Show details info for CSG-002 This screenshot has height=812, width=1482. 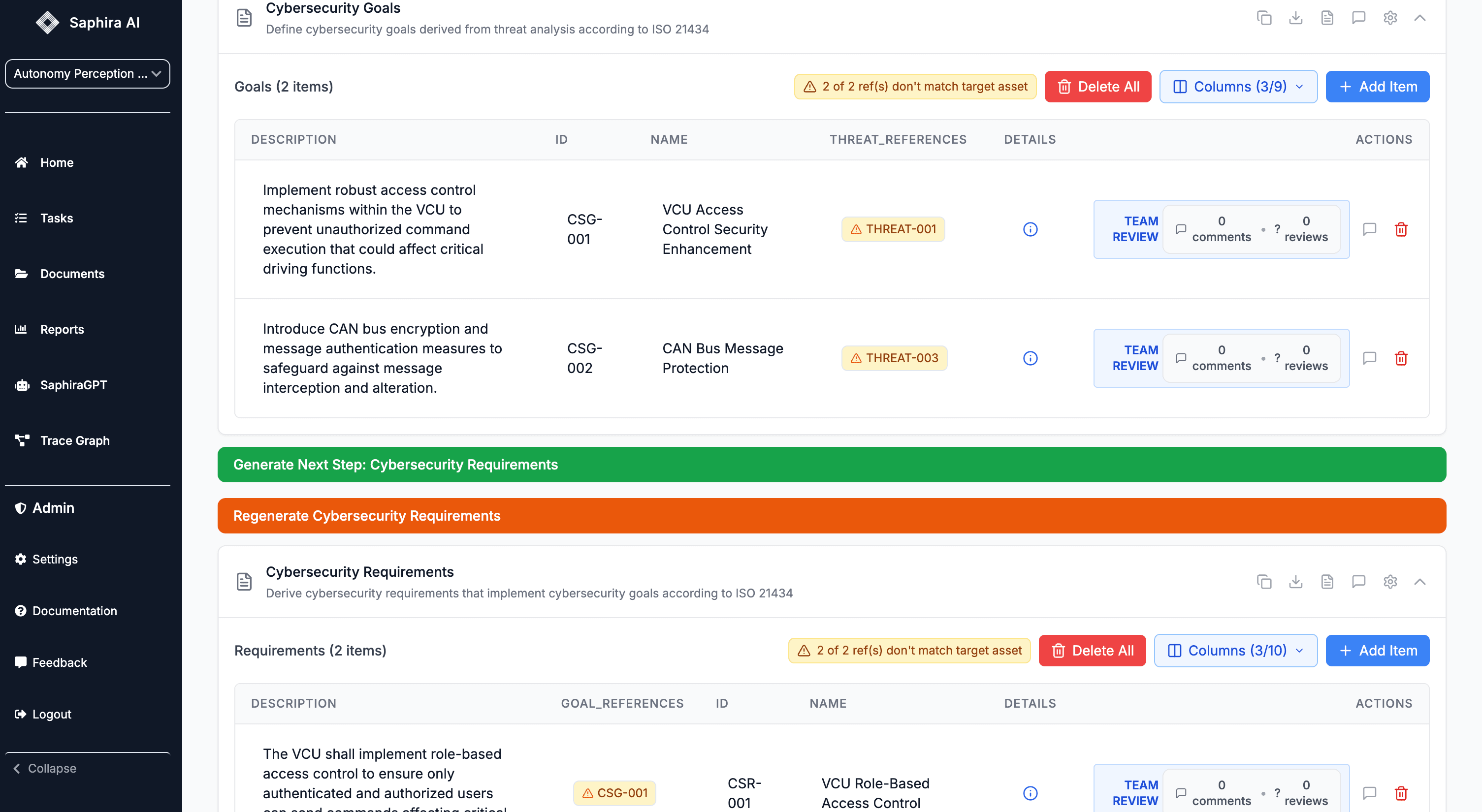pos(1030,358)
